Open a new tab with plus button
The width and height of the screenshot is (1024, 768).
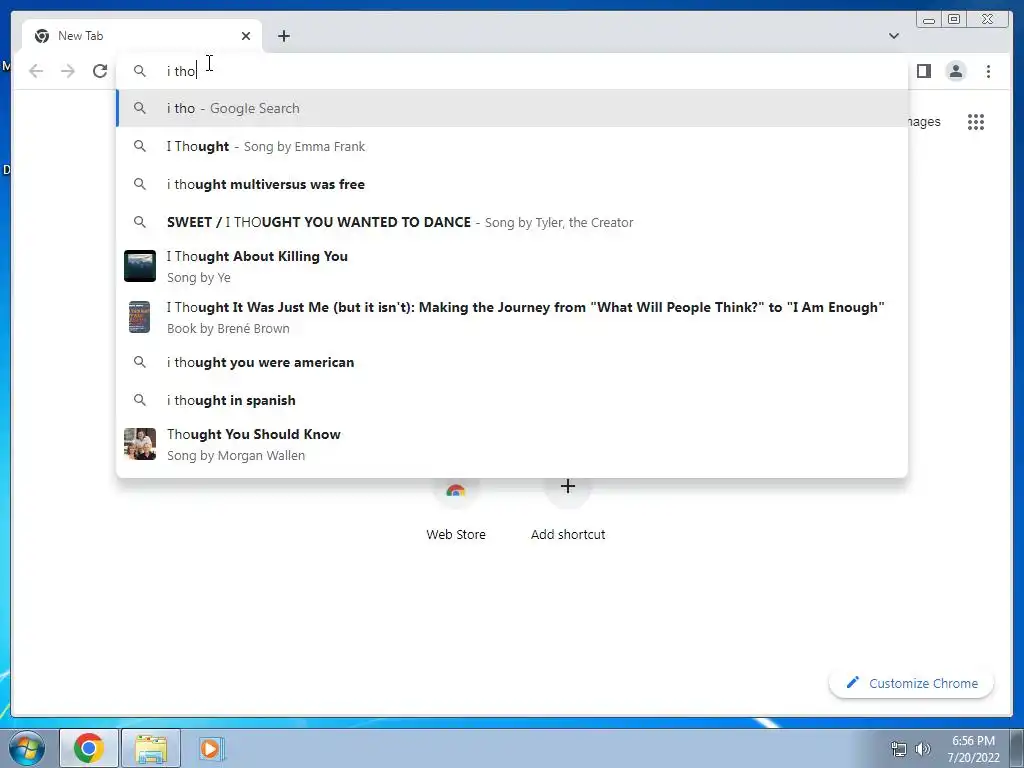[x=283, y=36]
